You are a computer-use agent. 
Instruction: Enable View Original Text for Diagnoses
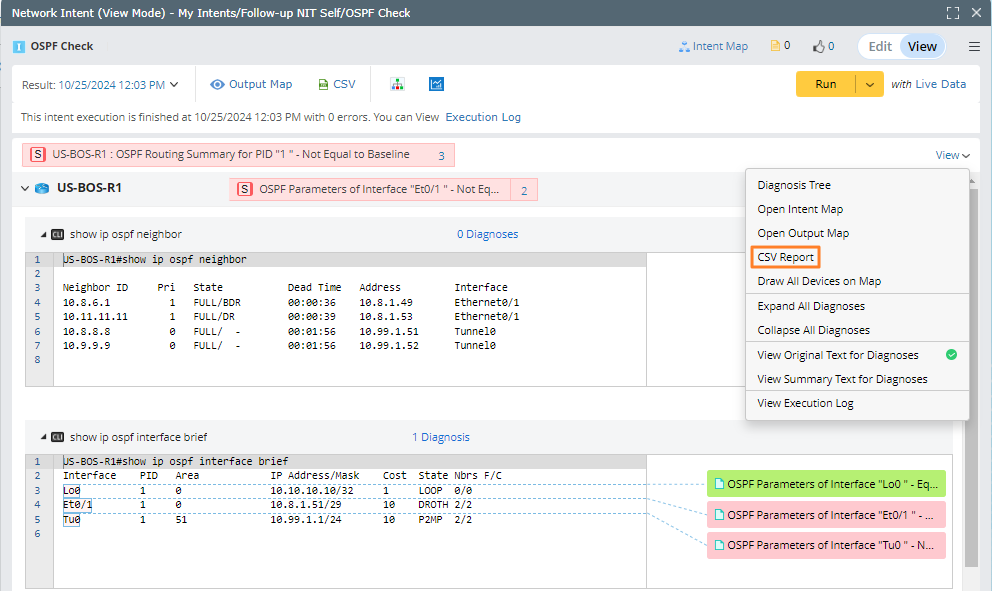point(838,355)
